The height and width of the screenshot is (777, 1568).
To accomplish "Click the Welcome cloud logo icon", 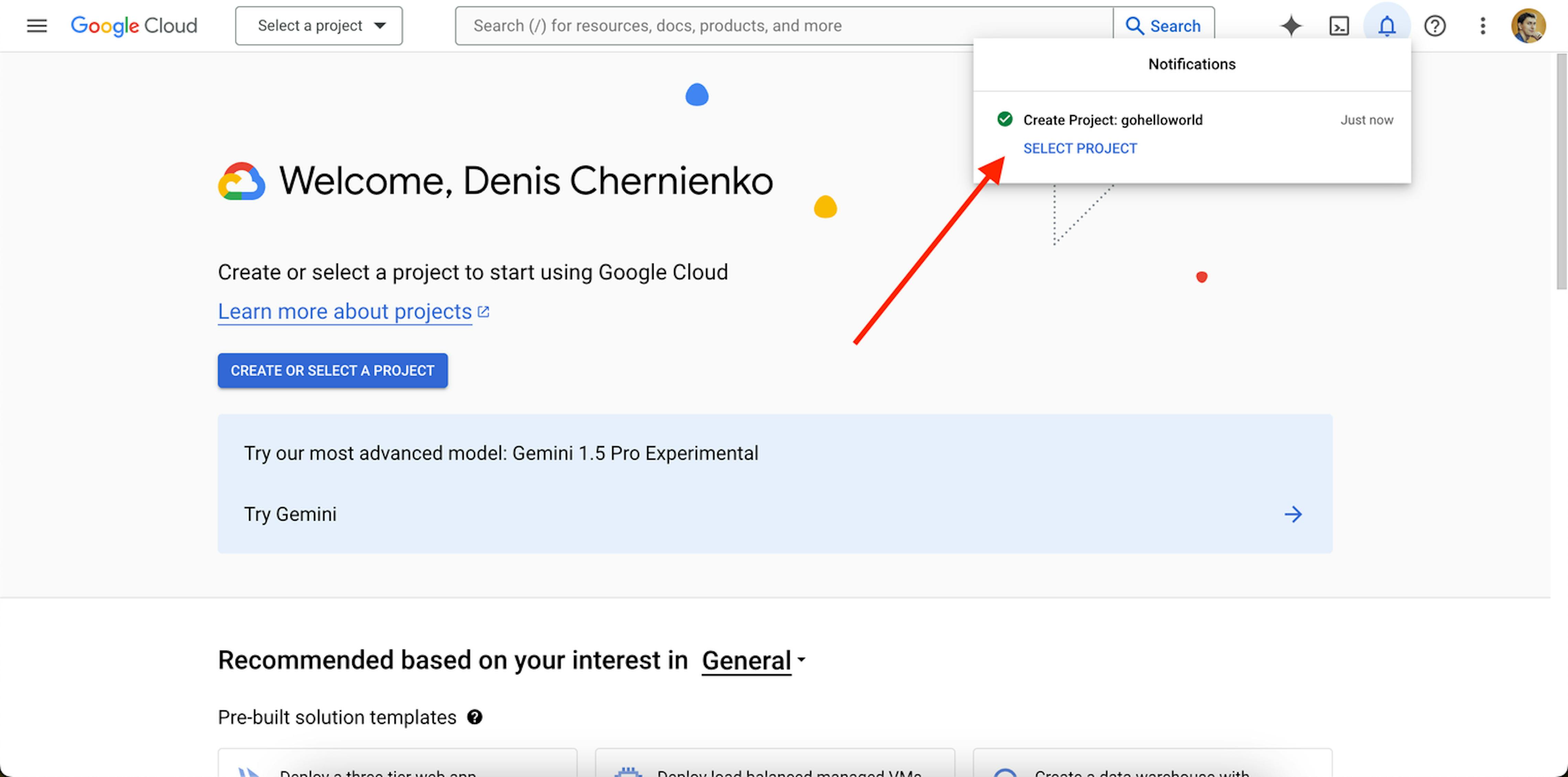I will click(x=242, y=181).
